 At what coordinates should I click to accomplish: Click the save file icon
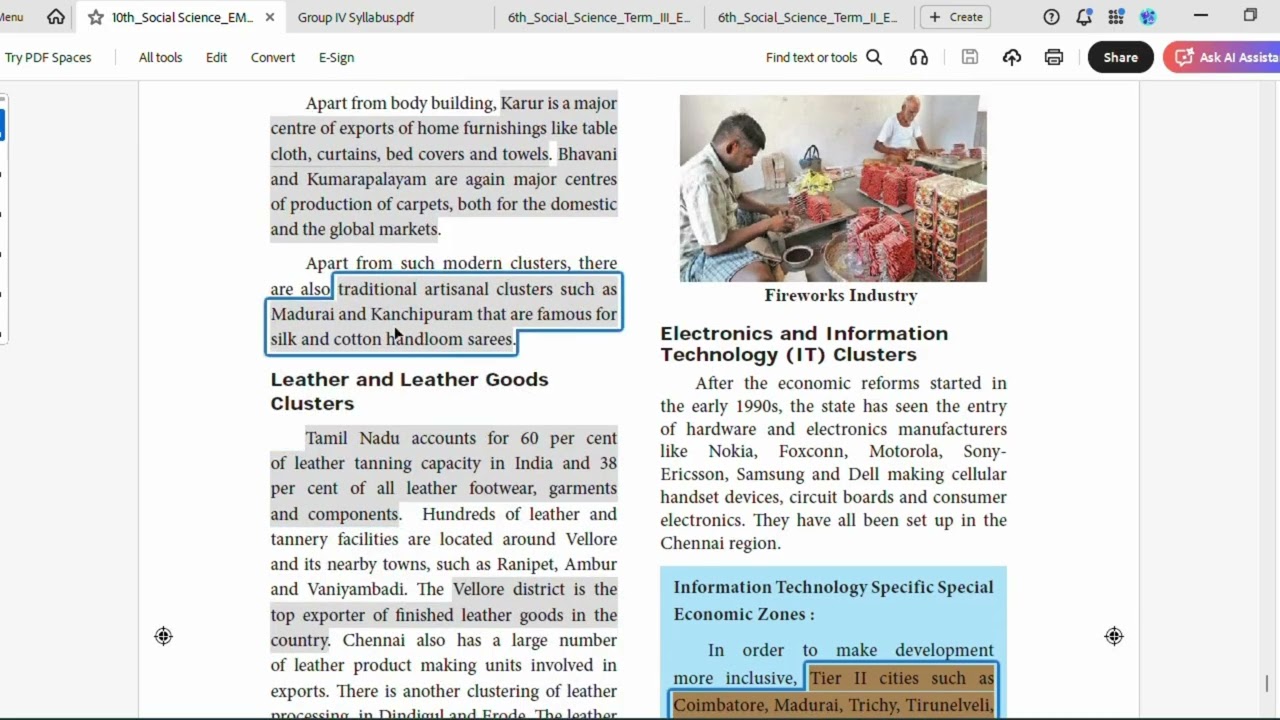969,57
